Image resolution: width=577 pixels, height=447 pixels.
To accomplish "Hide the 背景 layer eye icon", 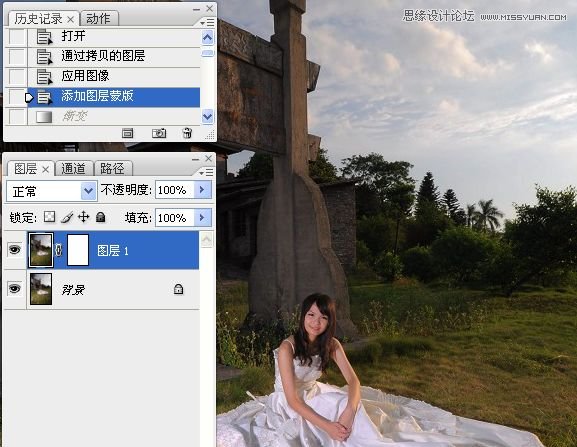I will [15, 289].
